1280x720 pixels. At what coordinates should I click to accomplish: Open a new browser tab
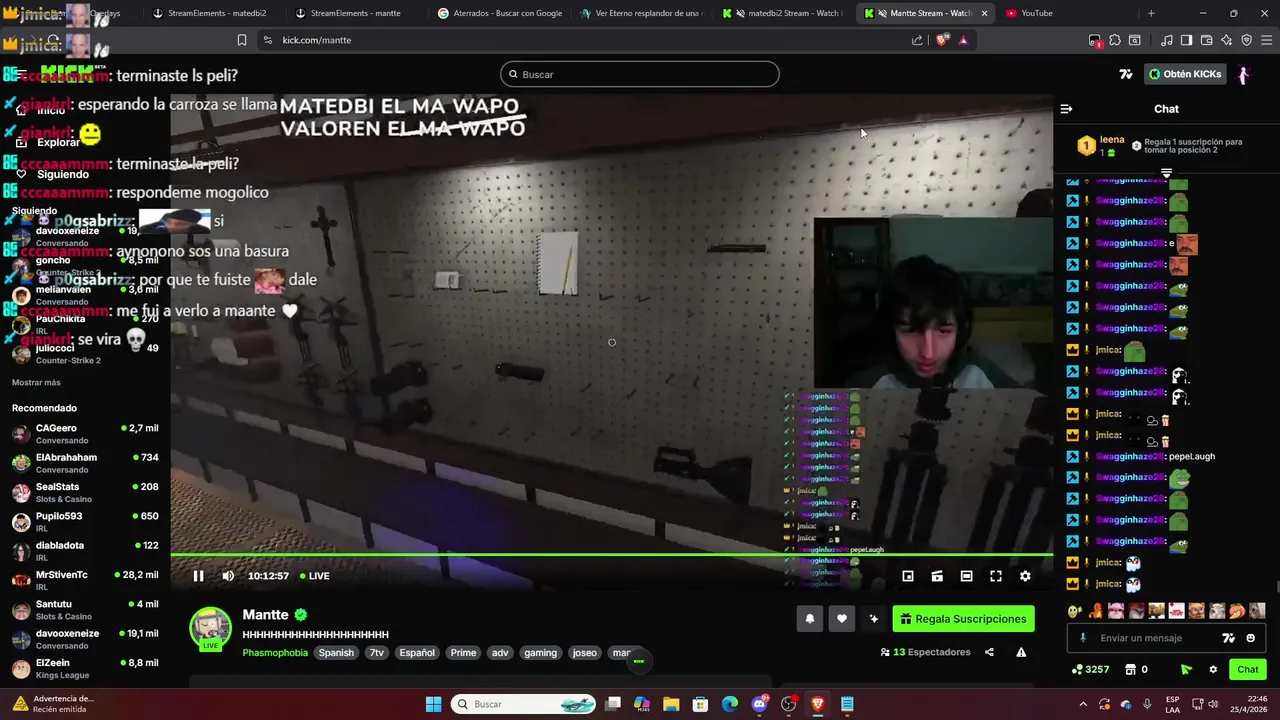(x=1151, y=13)
